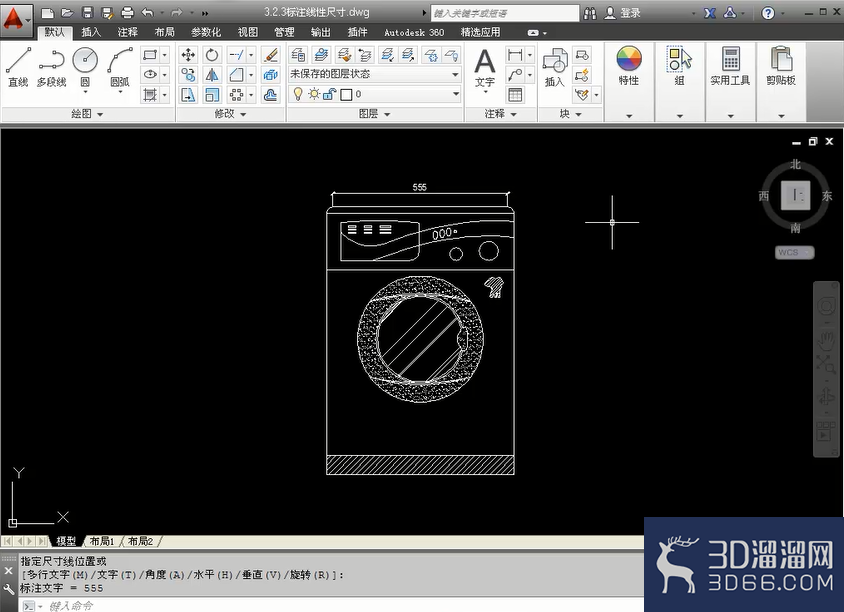Click the WCS button under the ViewCube

click(x=794, y=252)
